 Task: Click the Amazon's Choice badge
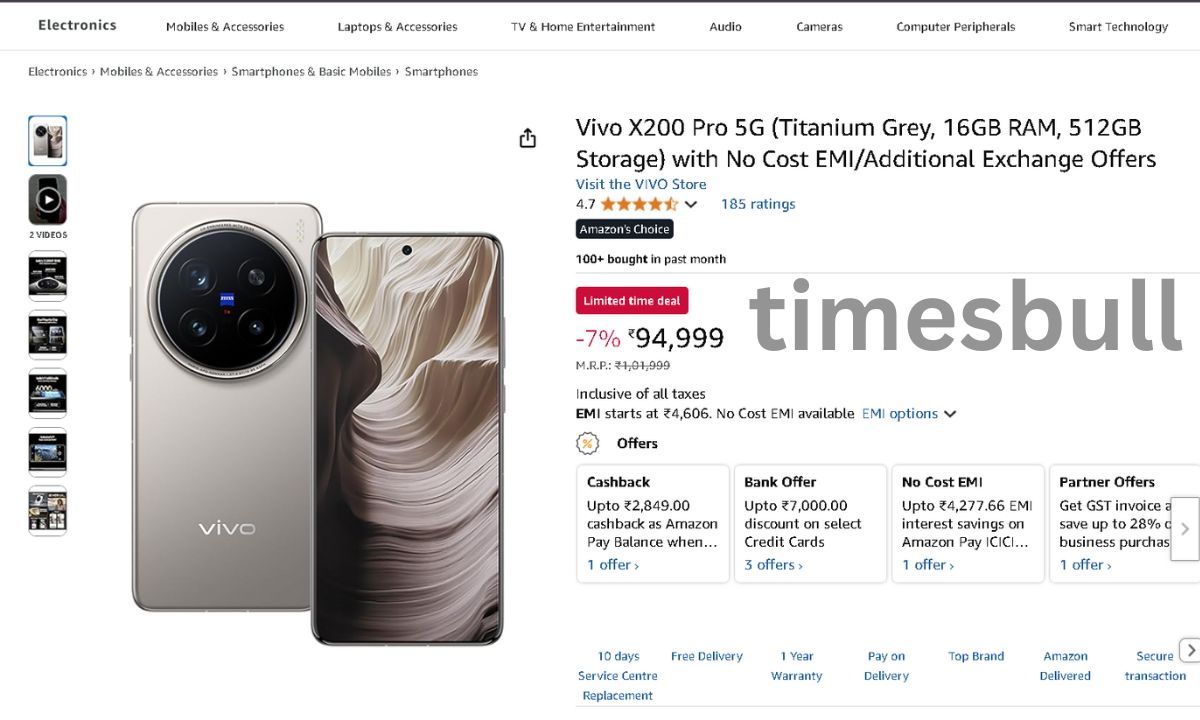[x=625, y=229]
